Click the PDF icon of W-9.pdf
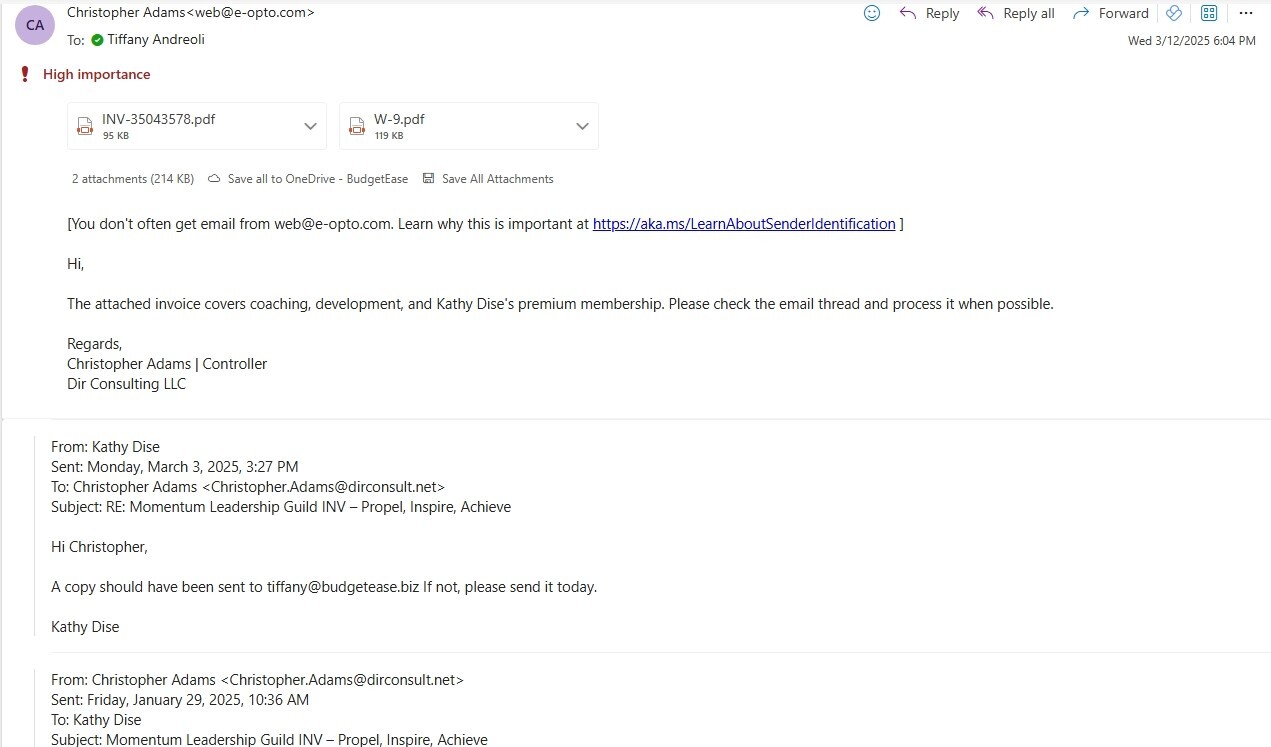This screenshot has height=747, width=1271. 356,126
